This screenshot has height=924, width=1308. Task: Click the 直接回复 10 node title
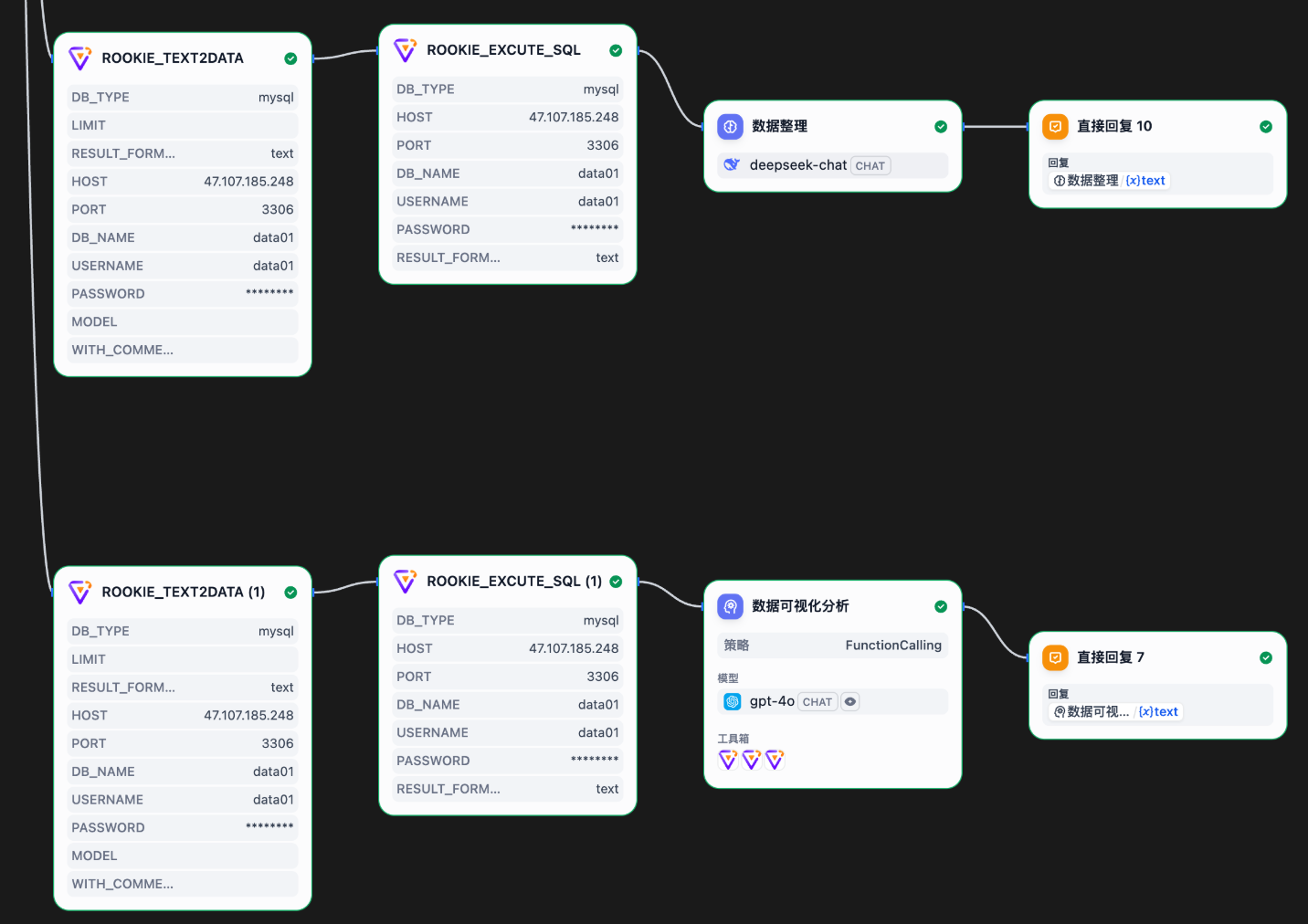coord(1114,127)
